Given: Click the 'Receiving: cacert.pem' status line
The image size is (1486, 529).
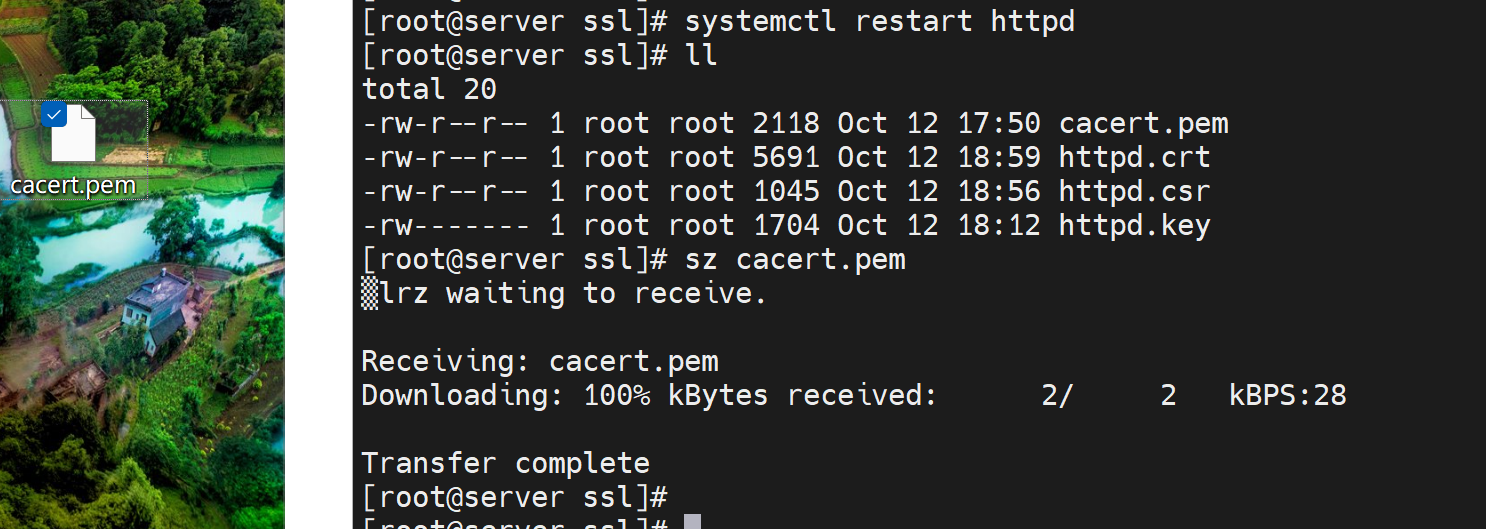Looking at the screenshot, I should tap(539, 361).
